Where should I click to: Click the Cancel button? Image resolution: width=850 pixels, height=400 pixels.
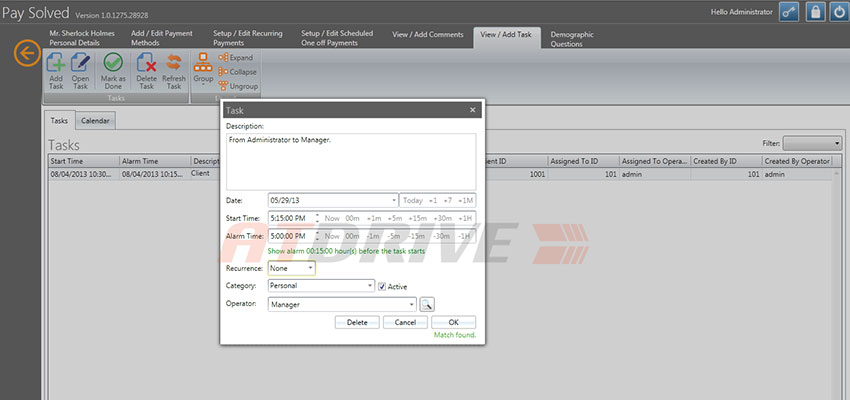(x=405, y=322)
